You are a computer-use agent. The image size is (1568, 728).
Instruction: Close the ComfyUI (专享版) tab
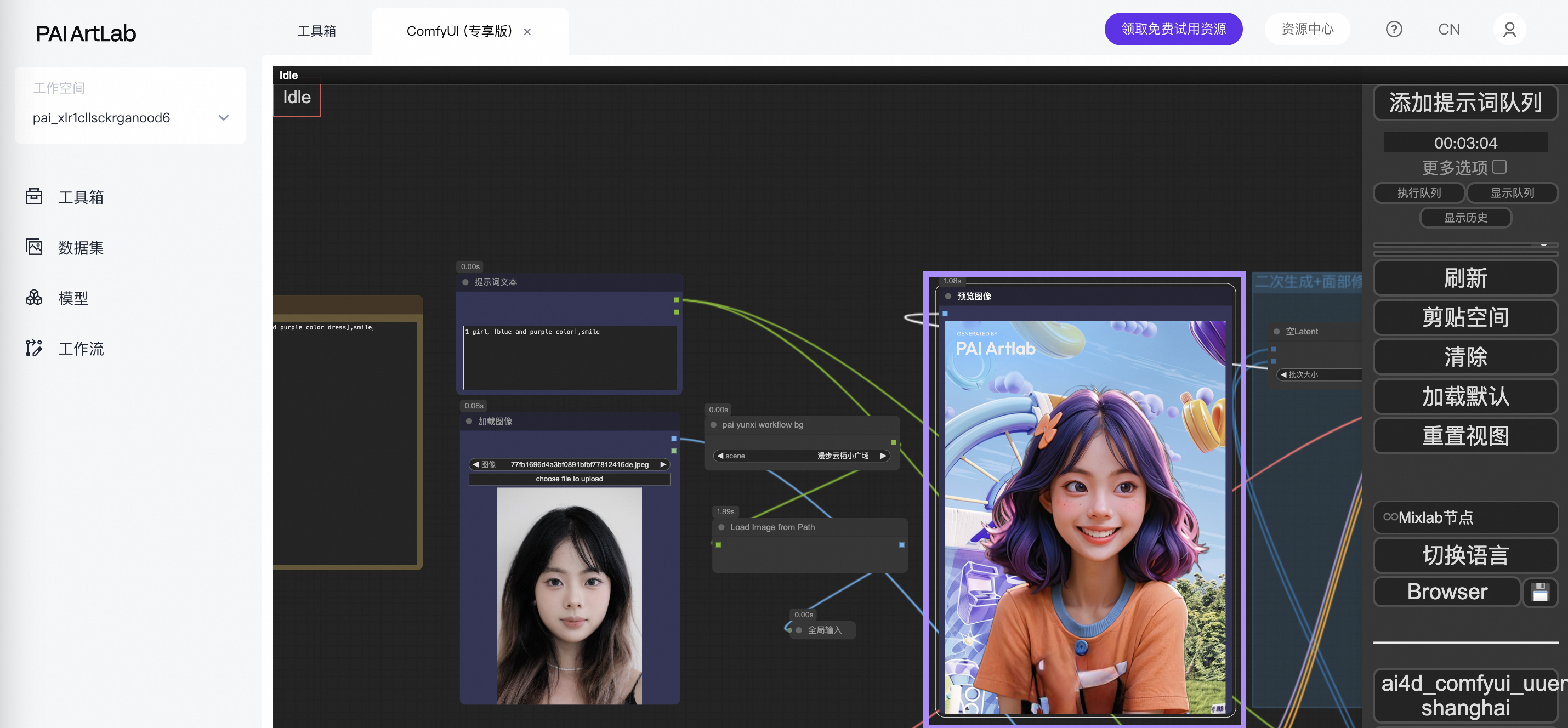527,32
